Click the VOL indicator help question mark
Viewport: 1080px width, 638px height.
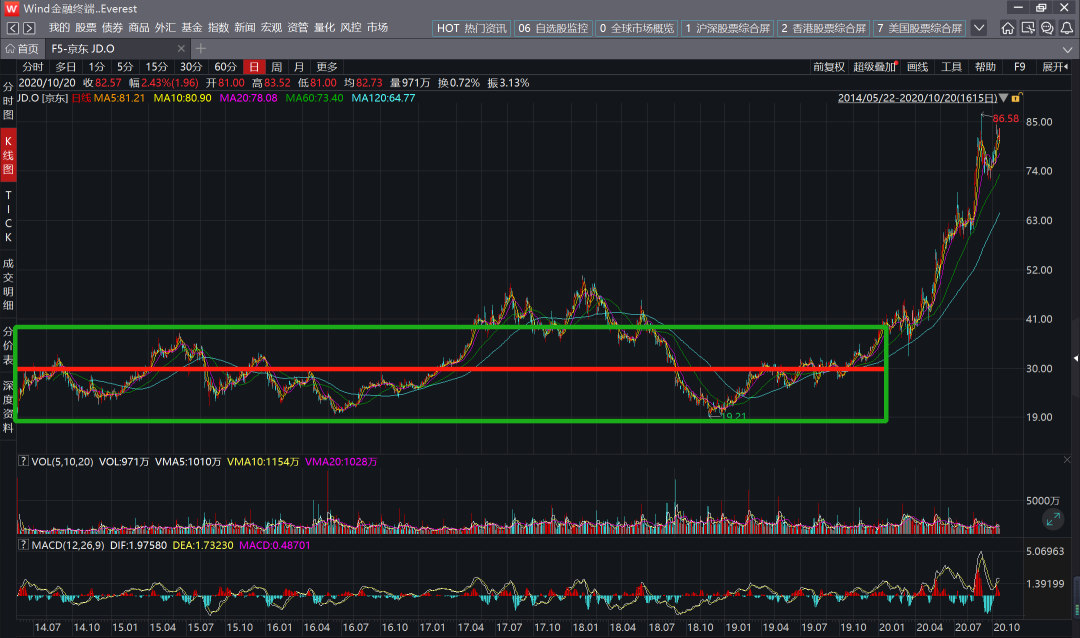(x=23, y=461)
